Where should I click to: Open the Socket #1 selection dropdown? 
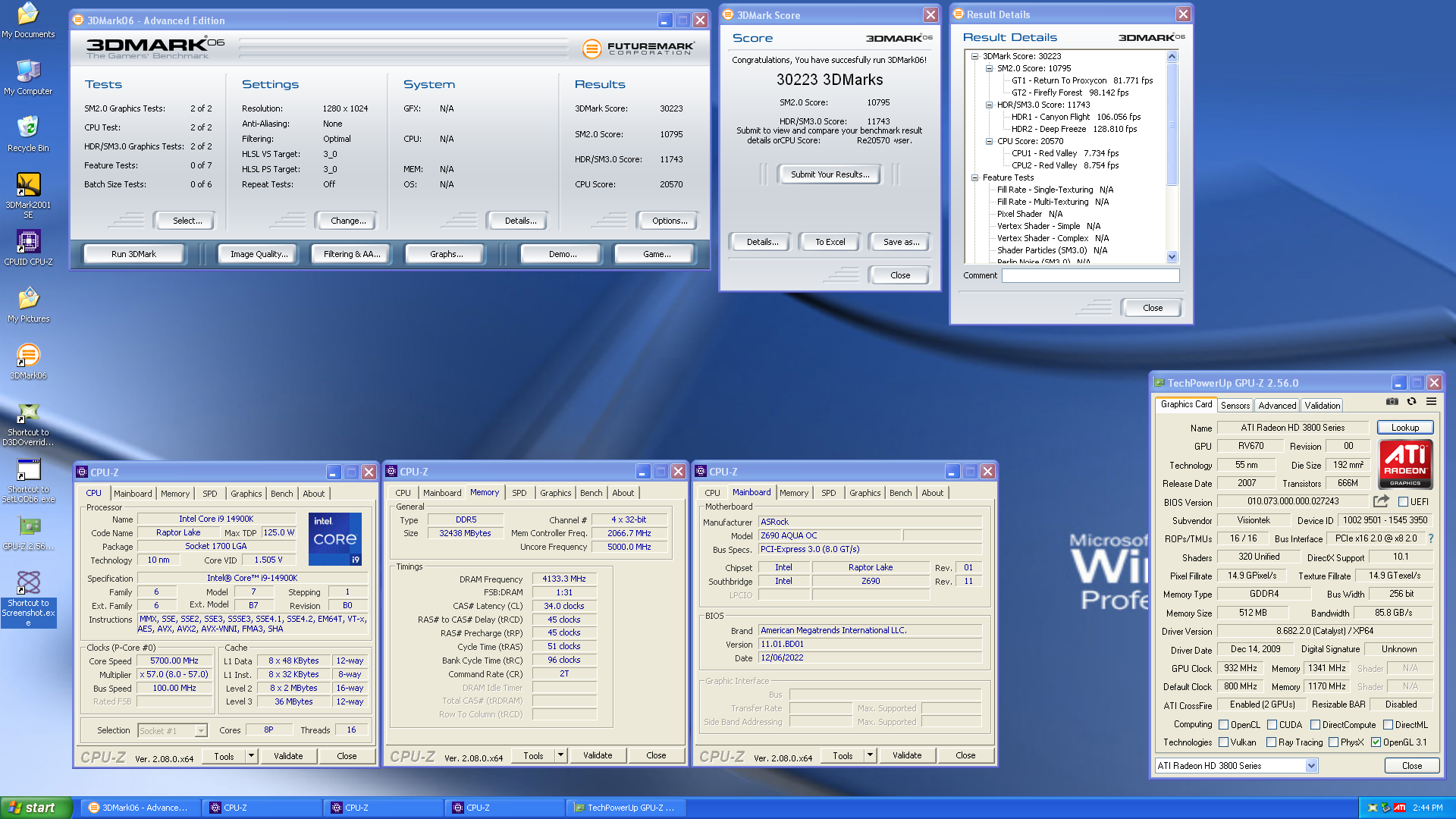tap(201, 731)
